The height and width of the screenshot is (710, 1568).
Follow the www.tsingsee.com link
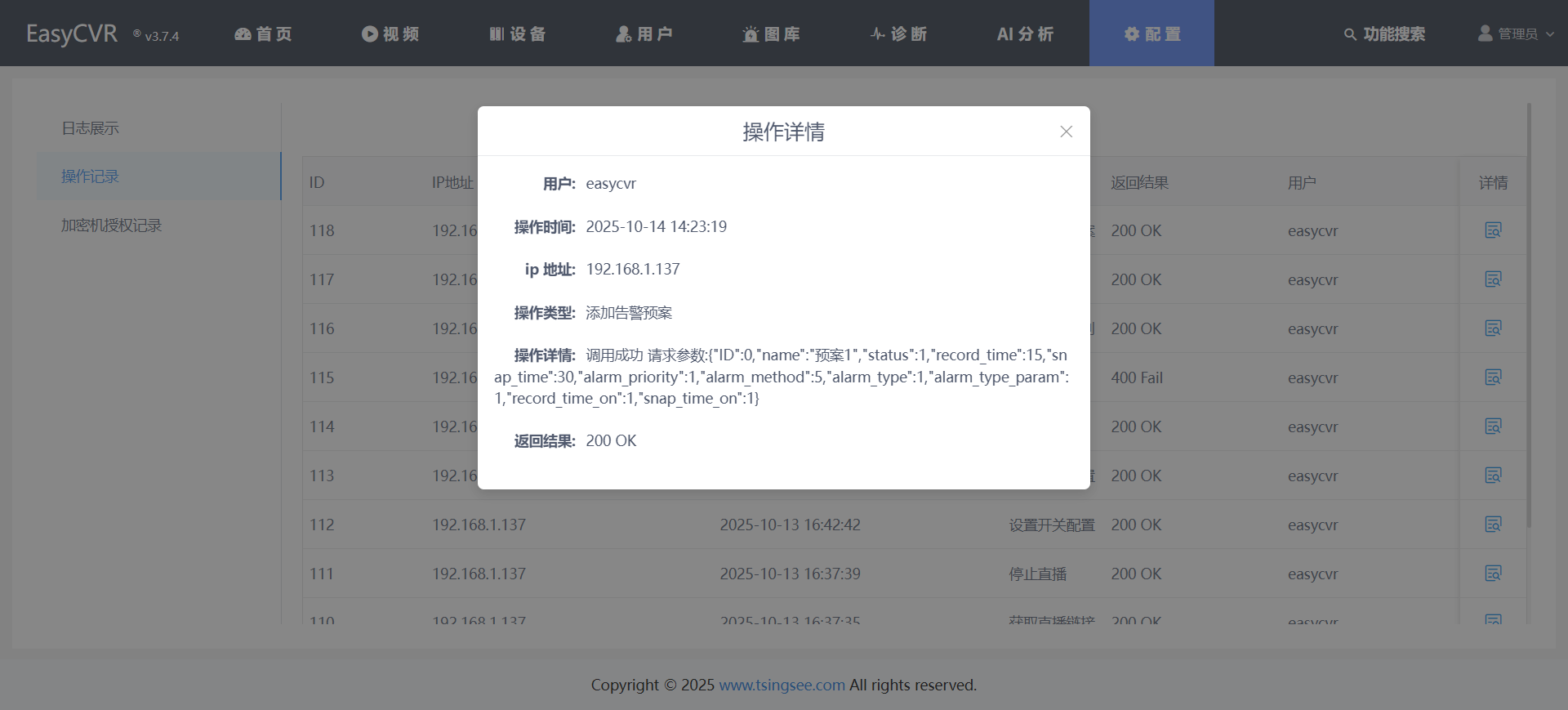782,685
